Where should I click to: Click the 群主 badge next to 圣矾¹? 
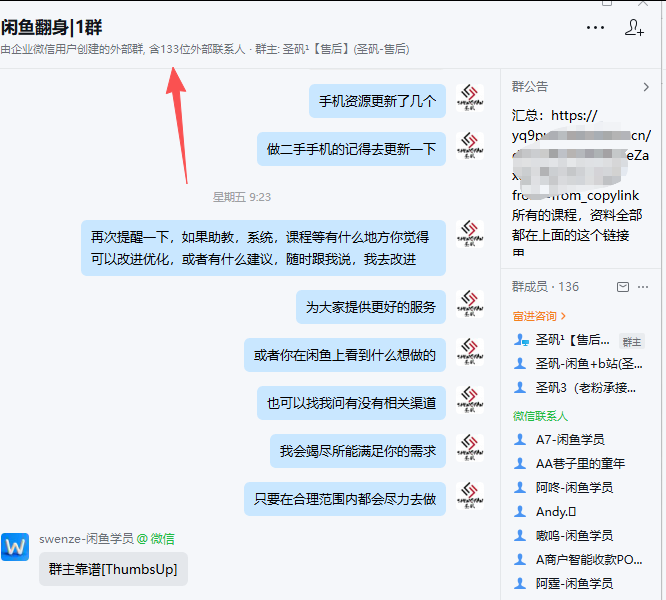click(632, 341)
